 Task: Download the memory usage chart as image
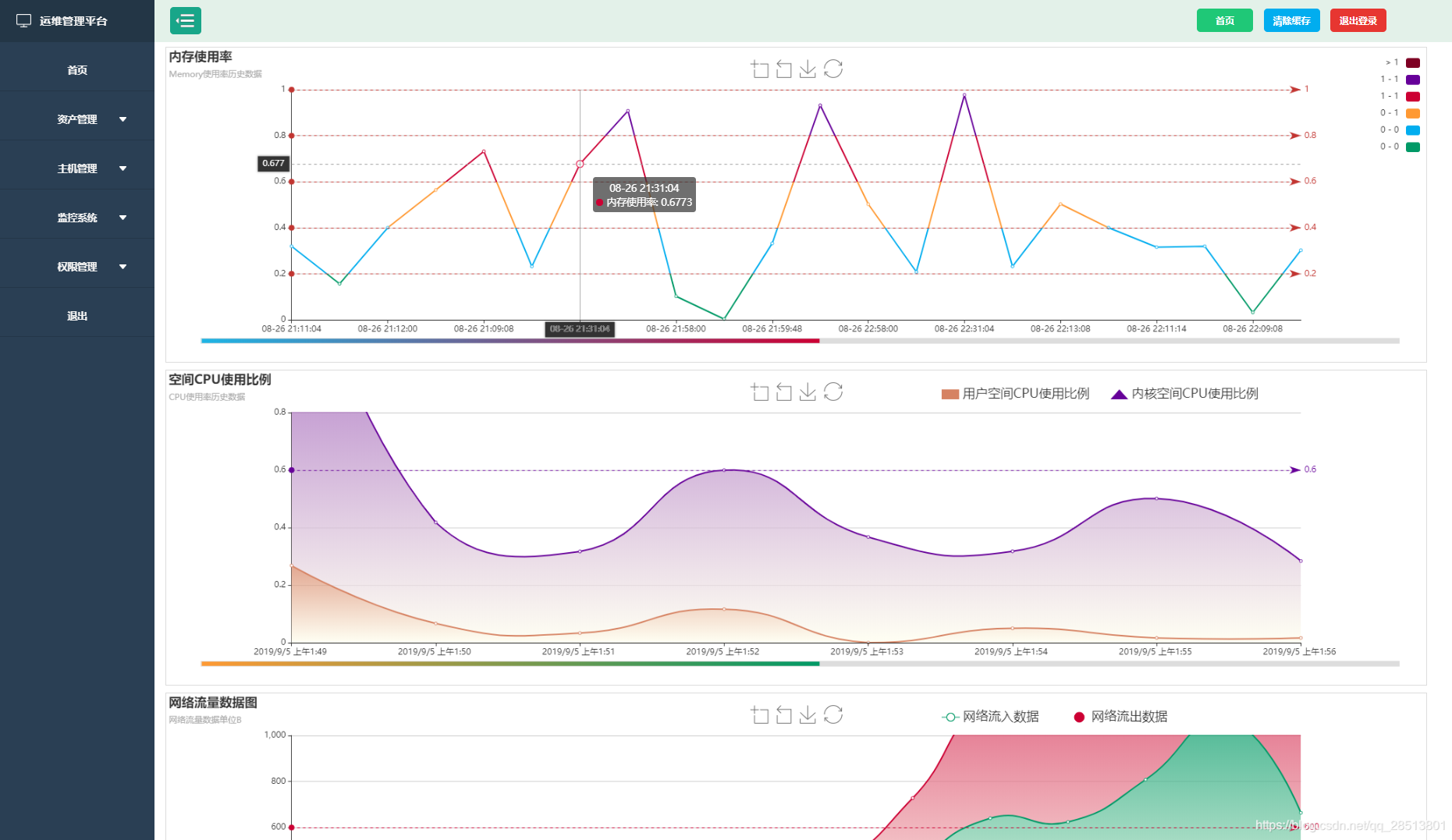808,69
